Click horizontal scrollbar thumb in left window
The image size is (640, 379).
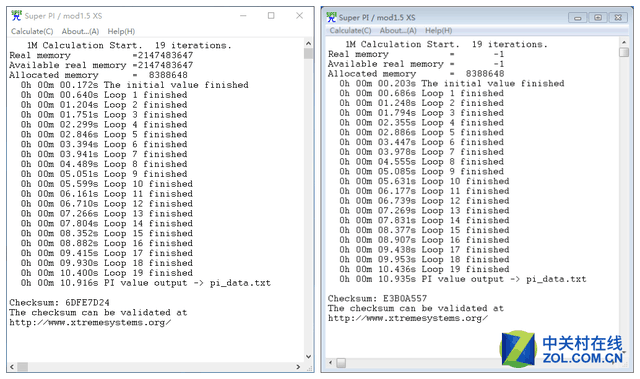coord(22,367)
